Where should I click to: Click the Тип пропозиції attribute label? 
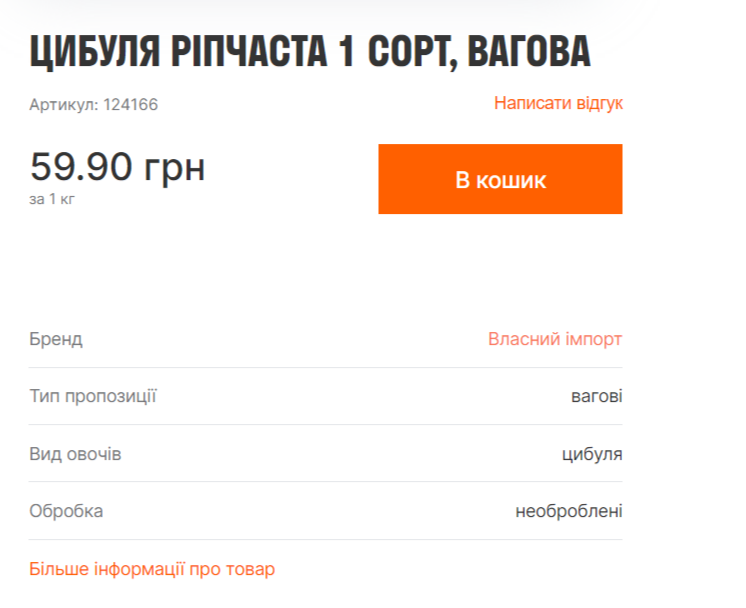(93, 396)
